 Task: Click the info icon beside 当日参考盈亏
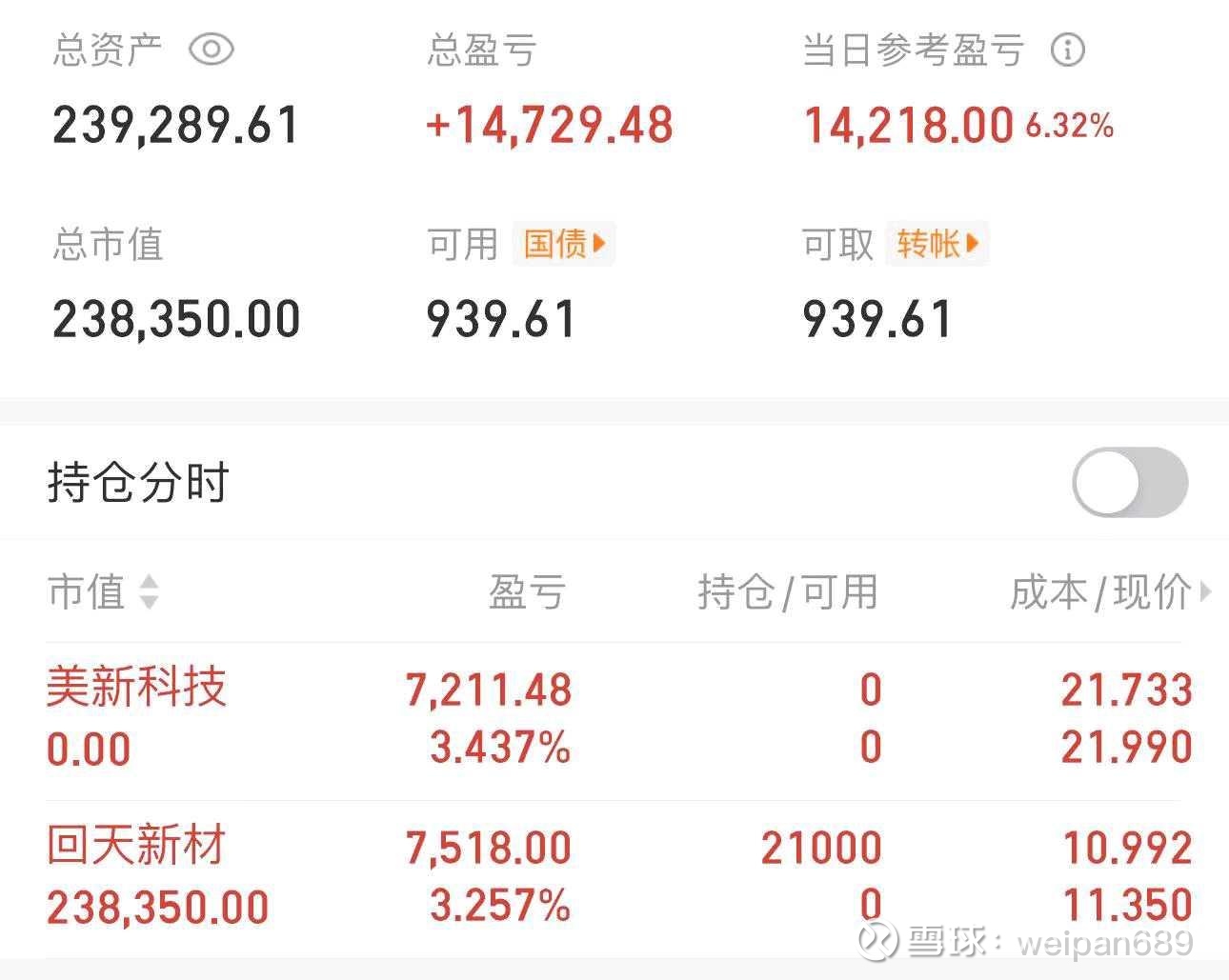(x=1067, y=50)
